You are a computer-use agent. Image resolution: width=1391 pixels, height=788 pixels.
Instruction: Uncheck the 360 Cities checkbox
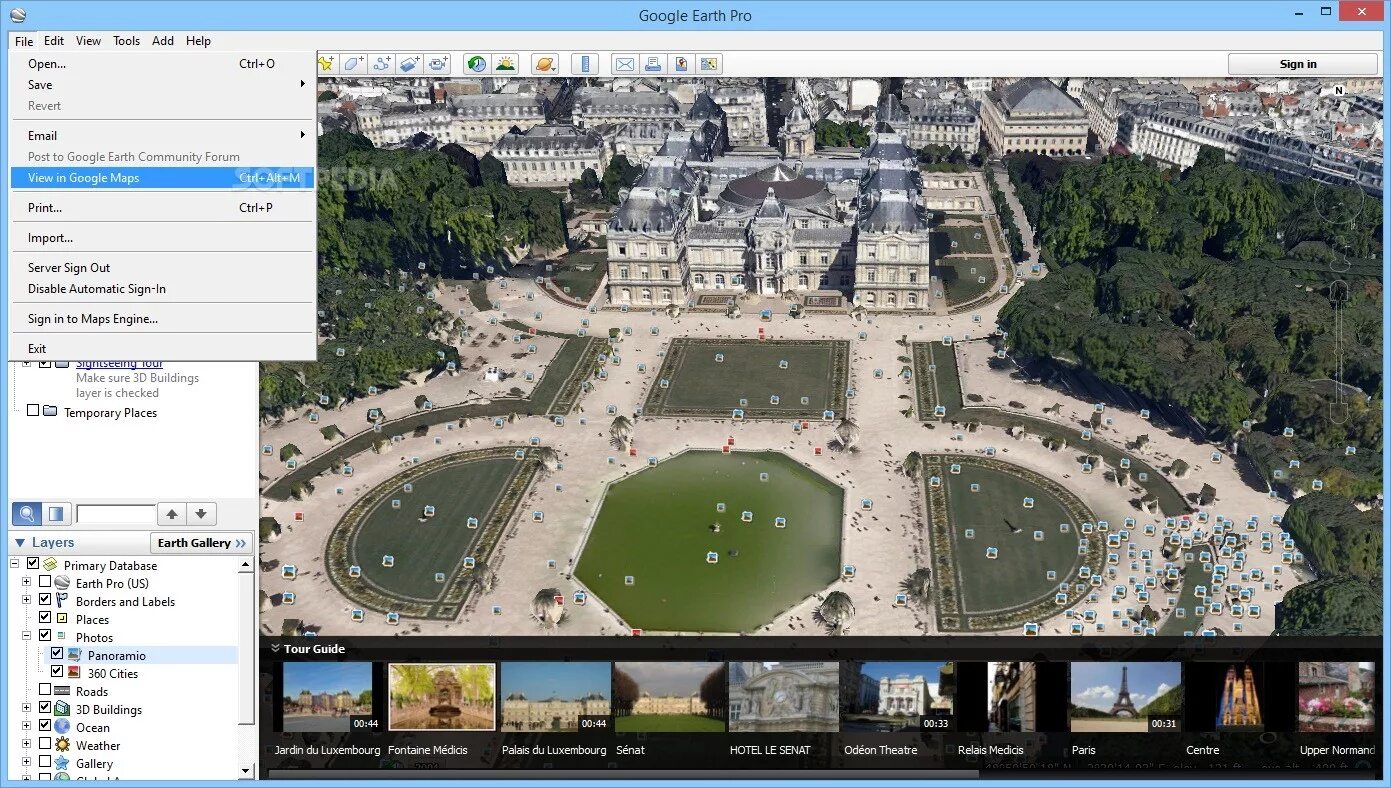point(57,673)
